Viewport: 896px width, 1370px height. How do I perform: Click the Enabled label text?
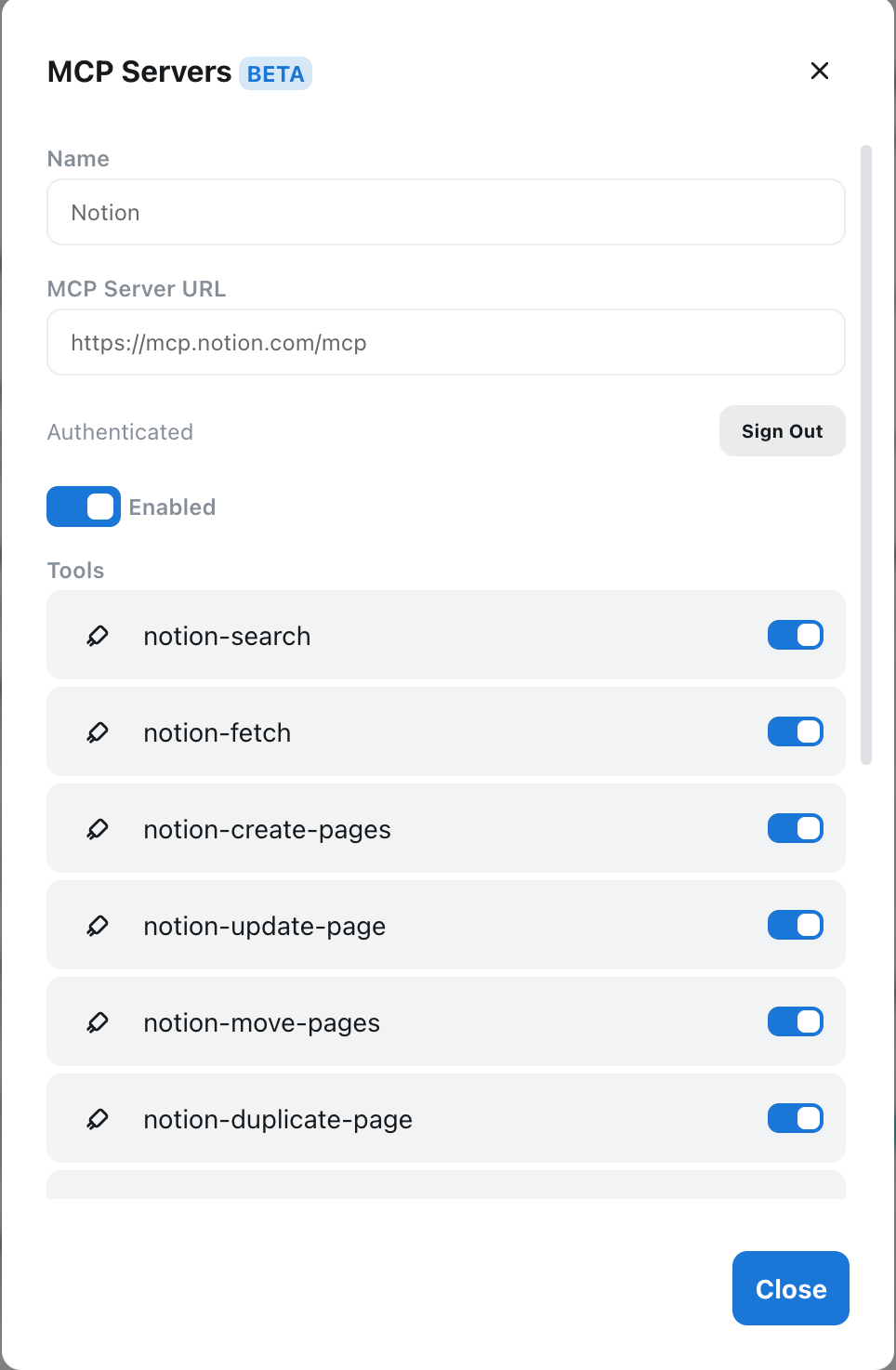(x=172, y=507)
